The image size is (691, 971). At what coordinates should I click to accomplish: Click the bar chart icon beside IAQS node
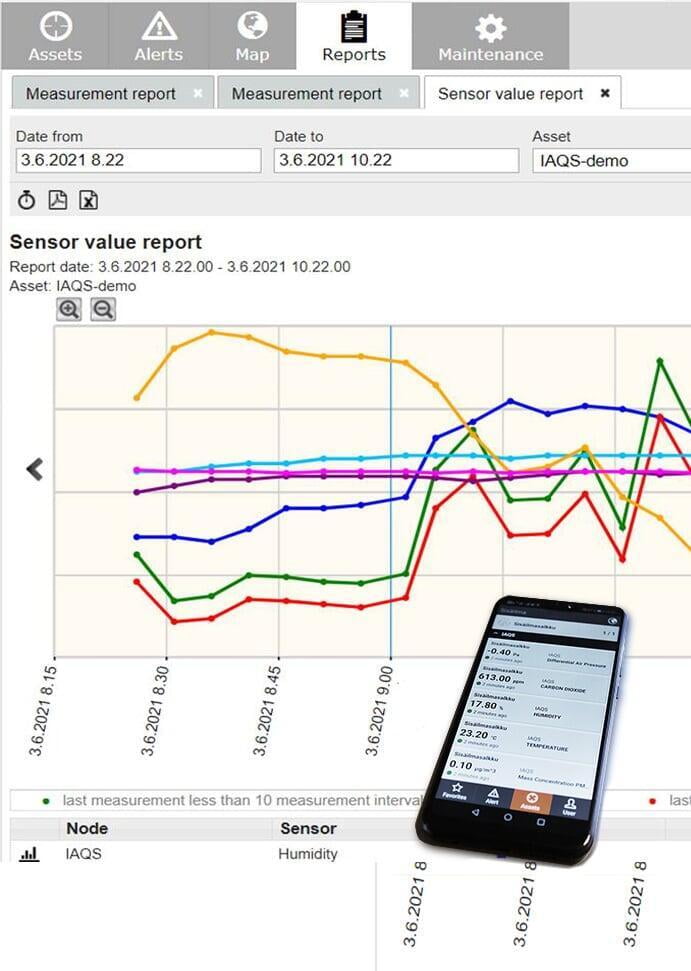[29, 854]
